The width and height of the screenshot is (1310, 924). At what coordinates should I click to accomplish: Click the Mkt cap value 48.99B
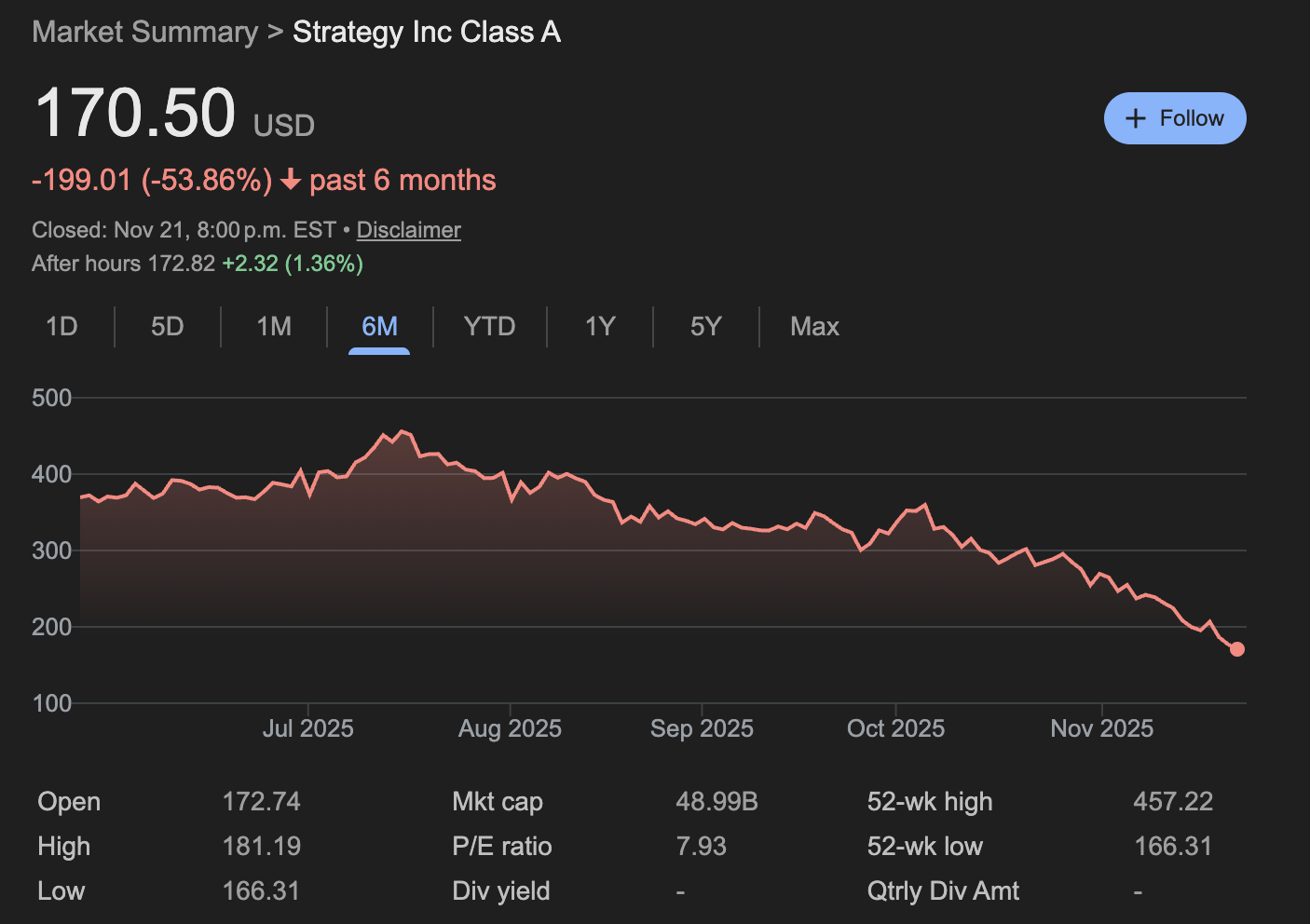coord(717,802)
